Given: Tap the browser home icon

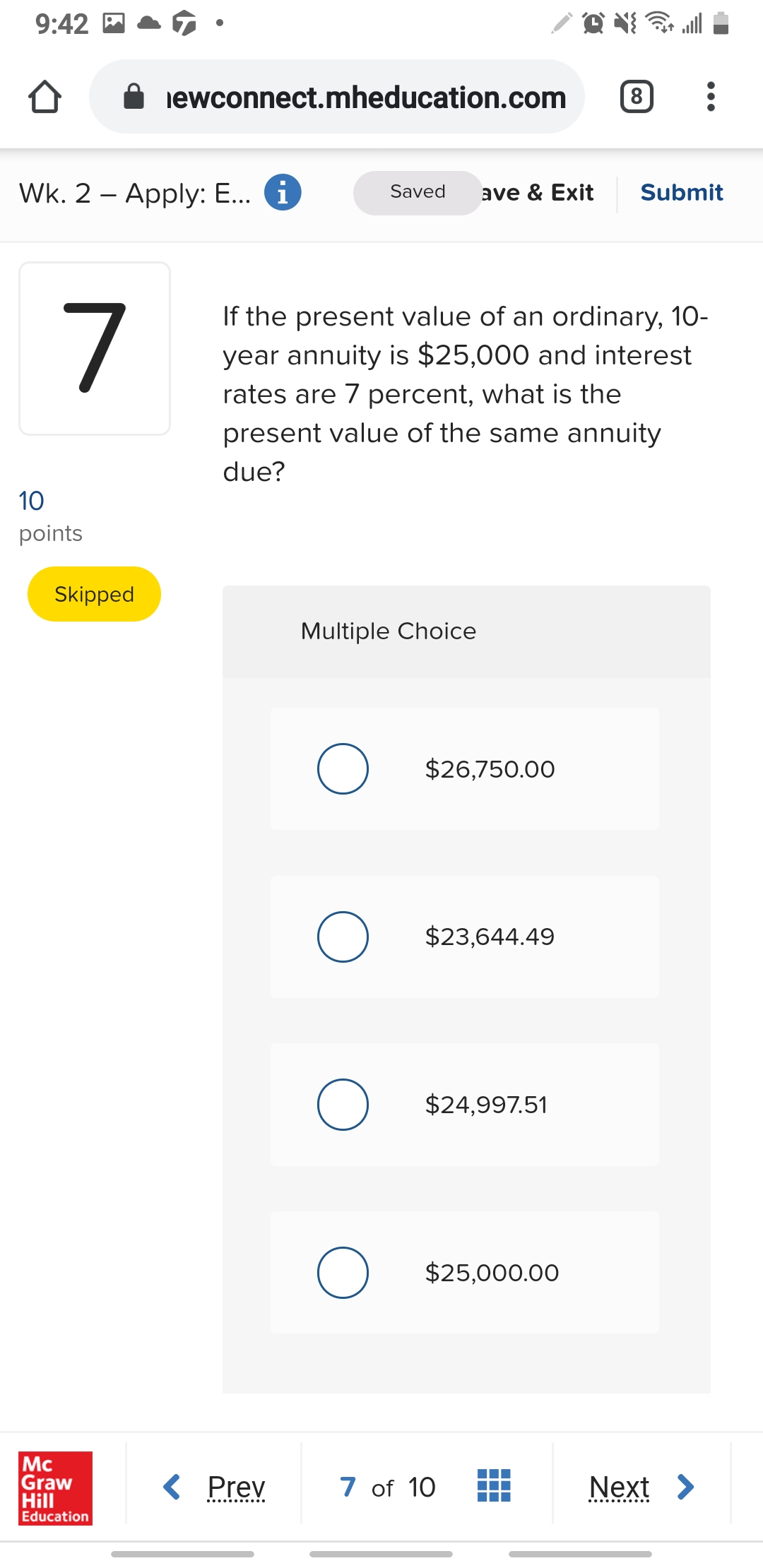Looking at the screenshot, I should (x=45, y=97).
